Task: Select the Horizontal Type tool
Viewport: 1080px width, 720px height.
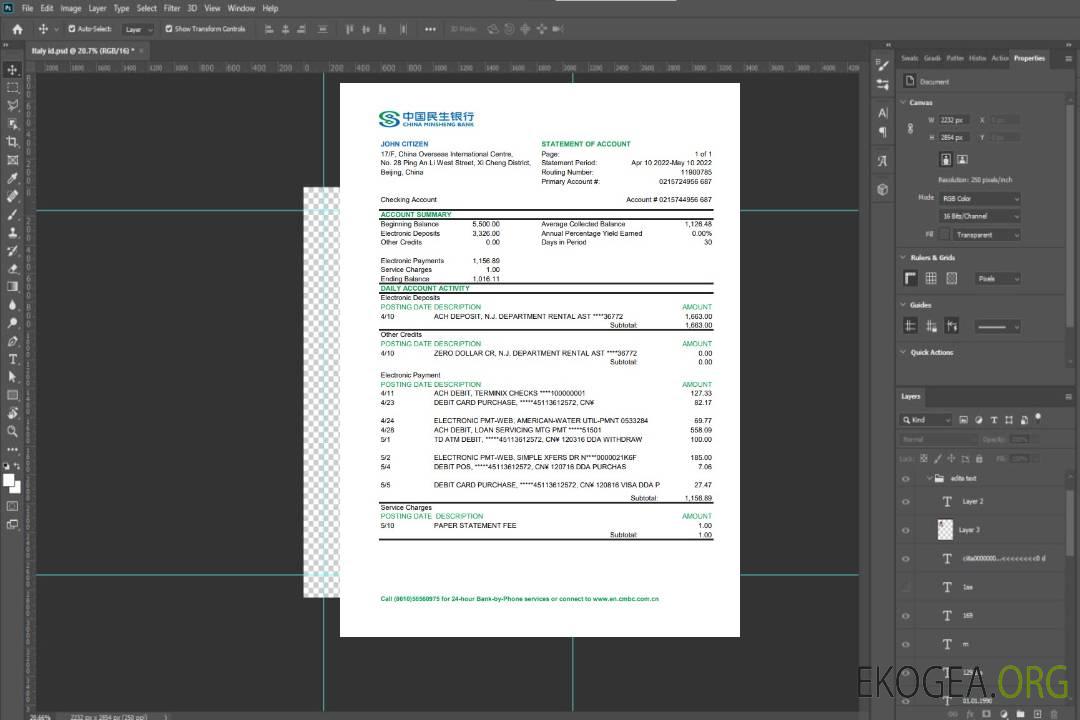Action: click(x=12, y=359)
